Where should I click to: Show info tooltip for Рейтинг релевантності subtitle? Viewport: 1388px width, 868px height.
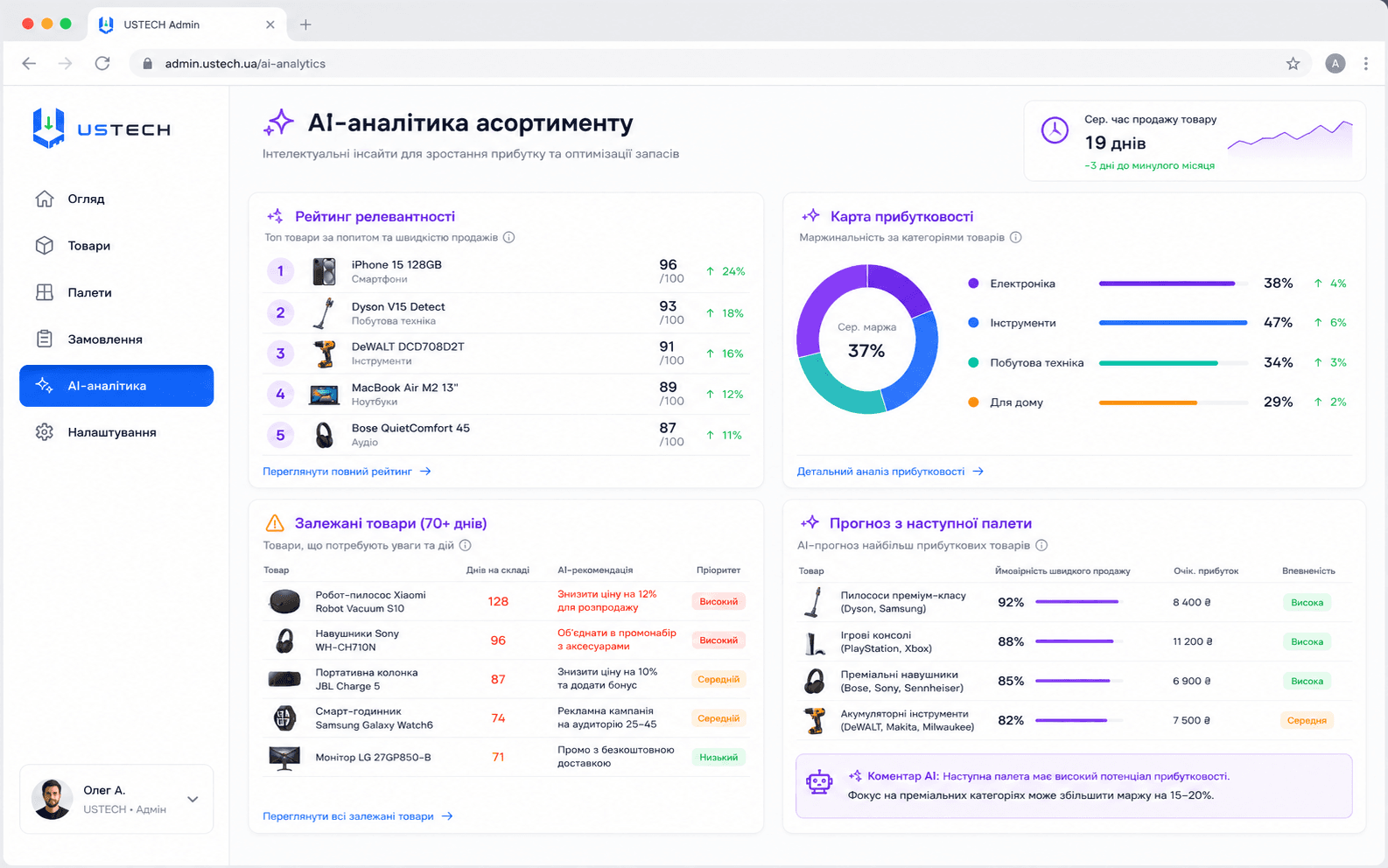508,237
